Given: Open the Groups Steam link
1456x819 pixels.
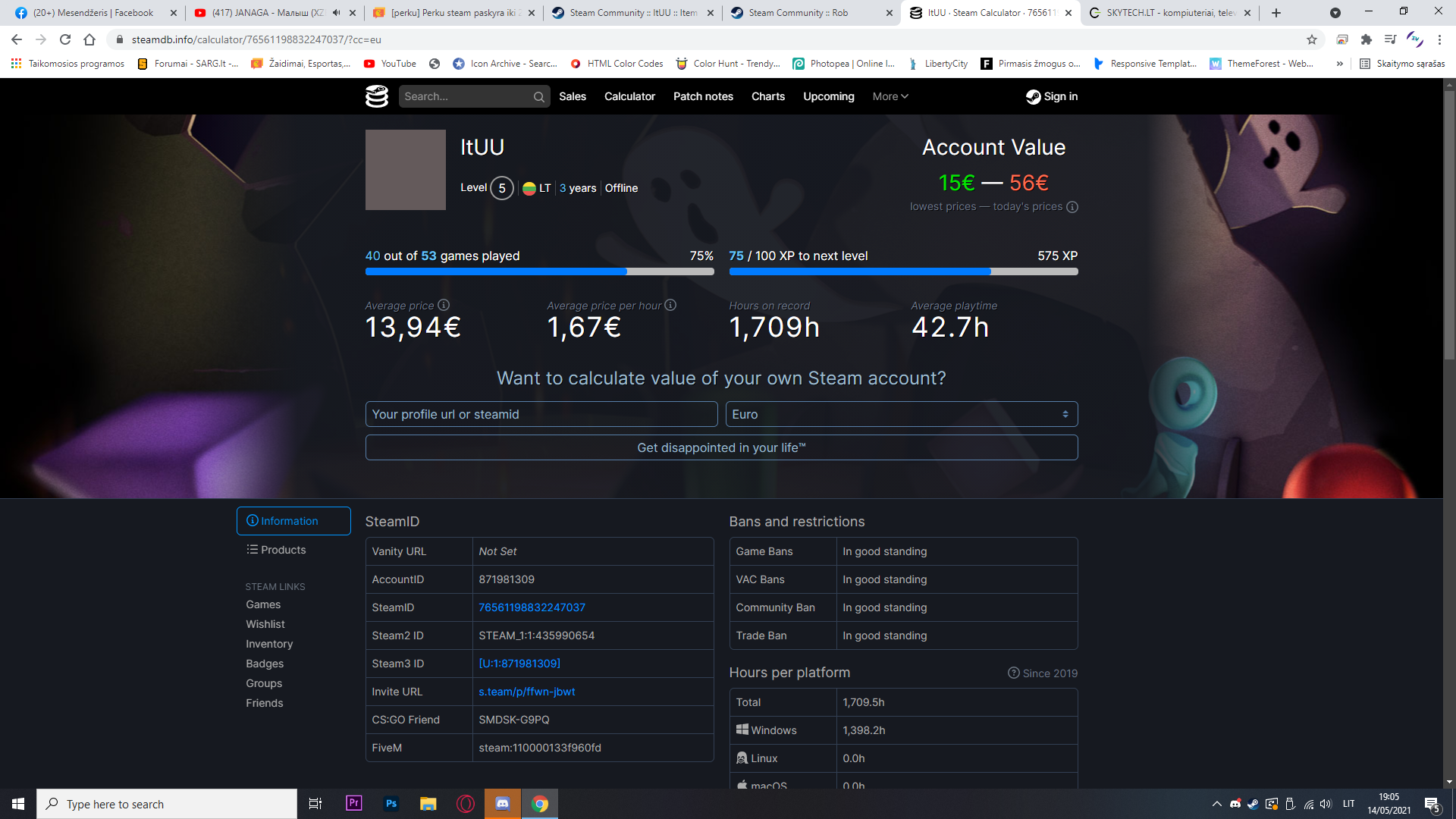Looking at the screenshot, I should click(x=264, y=683).
